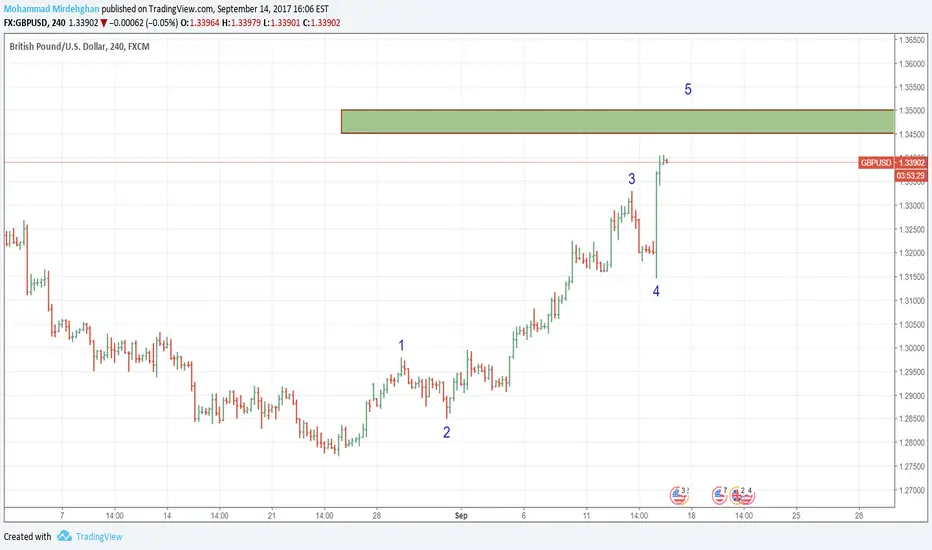
Task: Select Elliott wave label 2
Action: [x=446, y=432]
